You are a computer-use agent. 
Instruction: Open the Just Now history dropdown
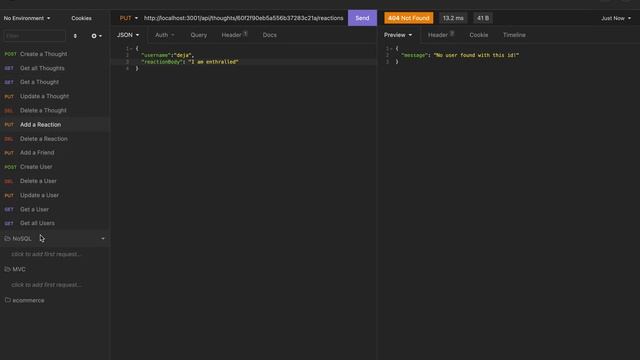(x=616, y=18)
